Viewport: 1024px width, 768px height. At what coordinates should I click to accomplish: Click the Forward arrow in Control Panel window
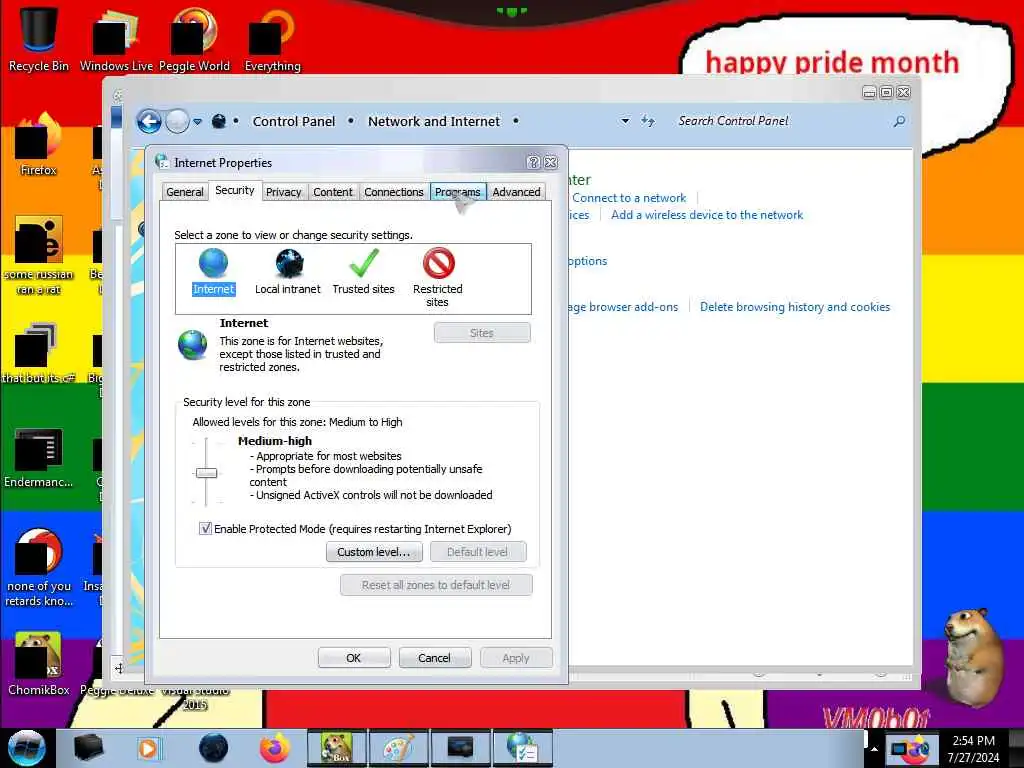pos(177,121)
